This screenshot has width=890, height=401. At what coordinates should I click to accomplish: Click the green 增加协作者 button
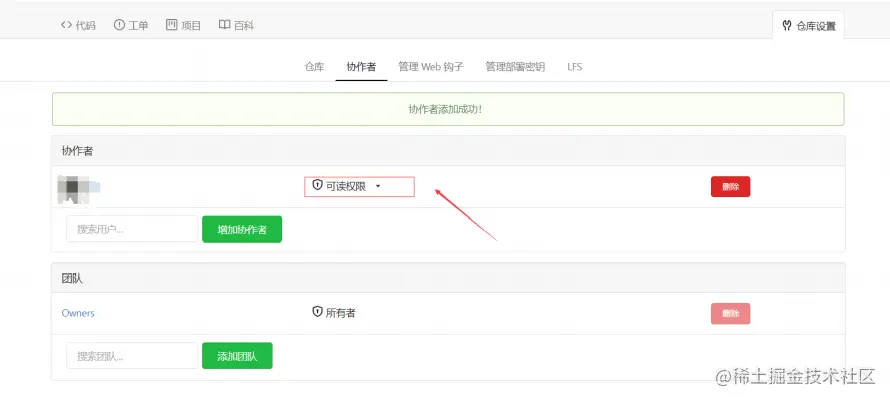coord(242,229)
